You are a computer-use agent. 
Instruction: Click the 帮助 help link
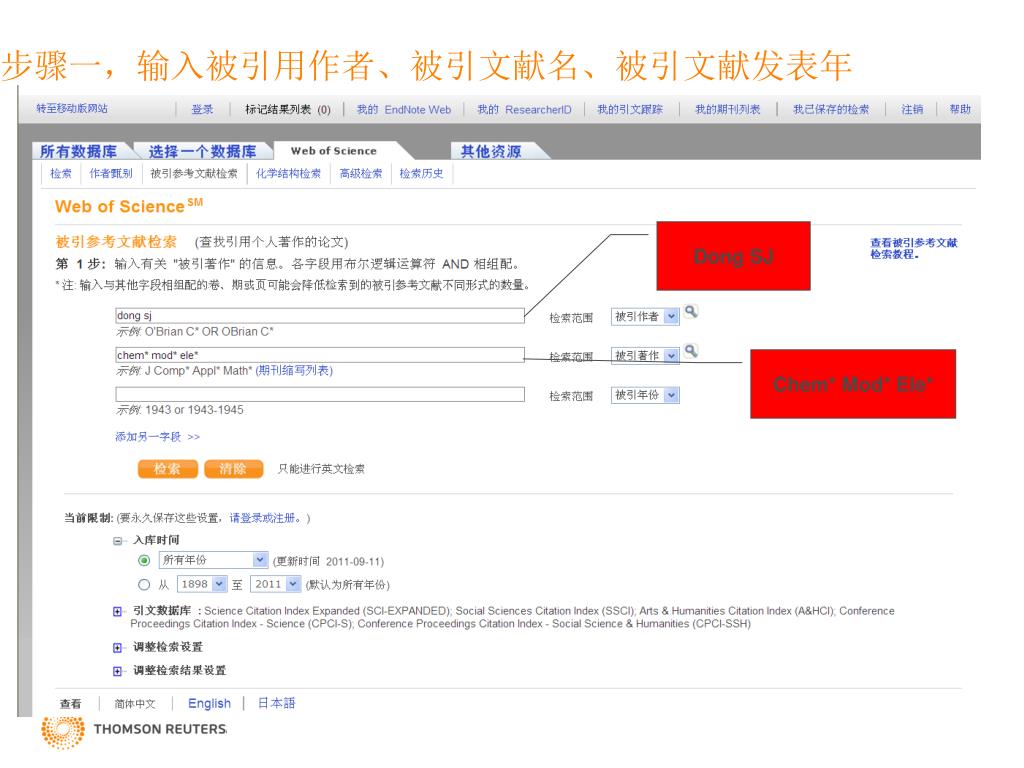point(960,110)
